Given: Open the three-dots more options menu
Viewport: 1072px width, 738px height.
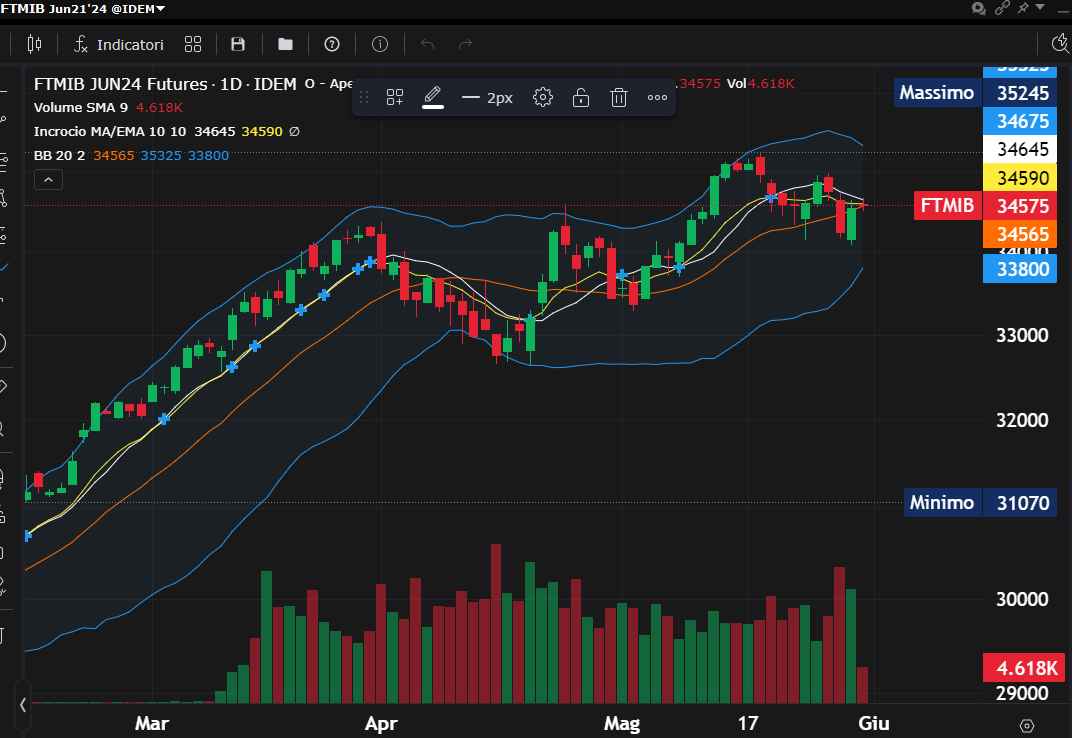Looking at the screenshot, I should point(657,97).
